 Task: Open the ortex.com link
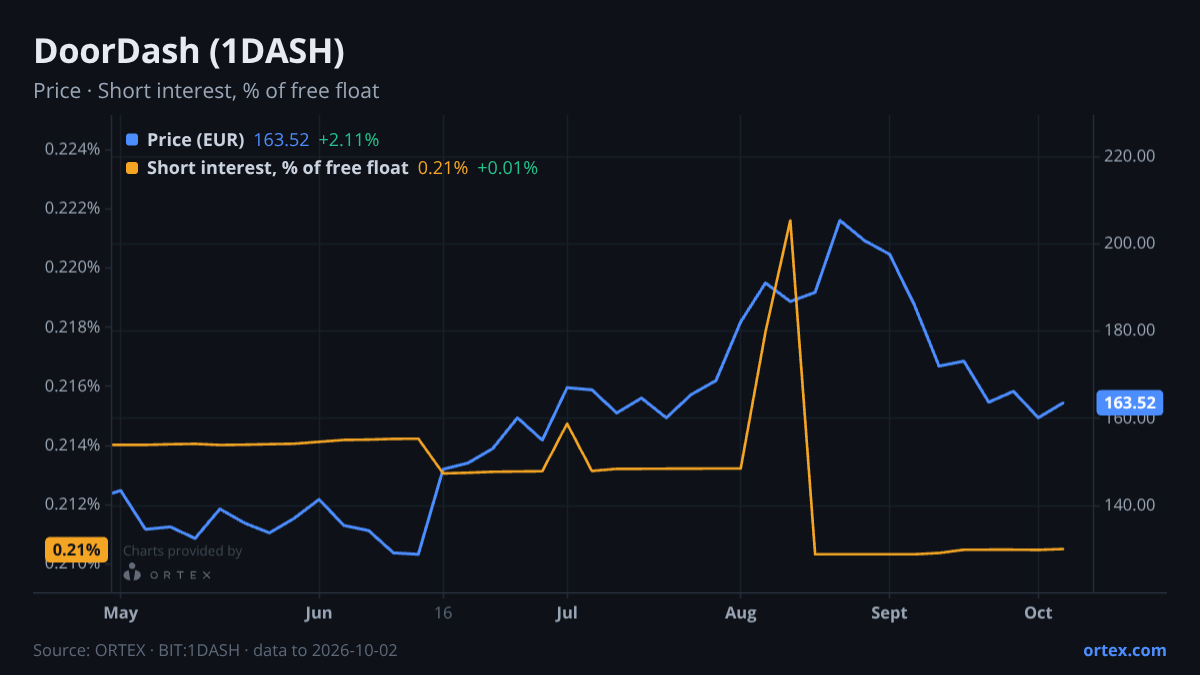pyautogui.click(x=1124, y=650)
